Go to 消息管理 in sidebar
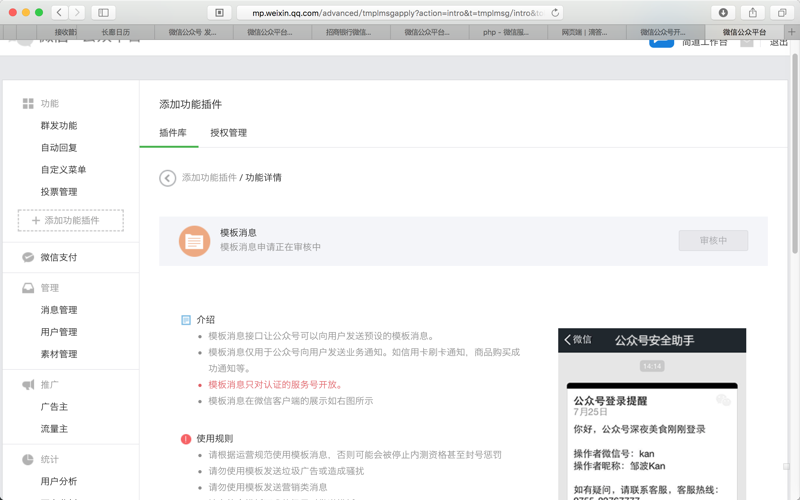Viewport: 800px width, 500px height. (x=59, y=310)
